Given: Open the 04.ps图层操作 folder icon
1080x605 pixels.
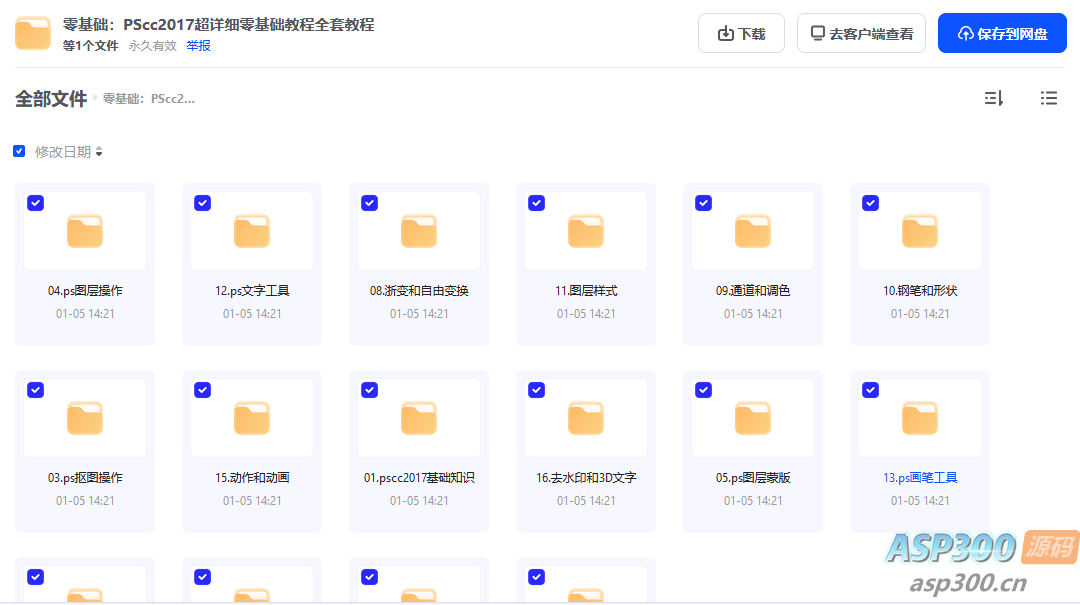Looking at the screenshot, I should point(85,231).
